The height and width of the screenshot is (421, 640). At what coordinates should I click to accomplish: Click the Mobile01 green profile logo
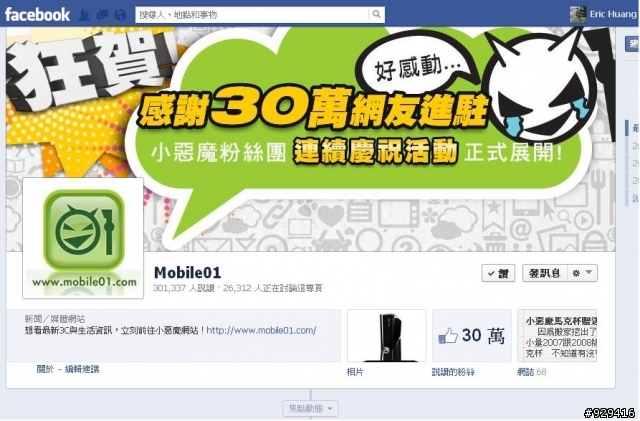[x=83, y=238]
